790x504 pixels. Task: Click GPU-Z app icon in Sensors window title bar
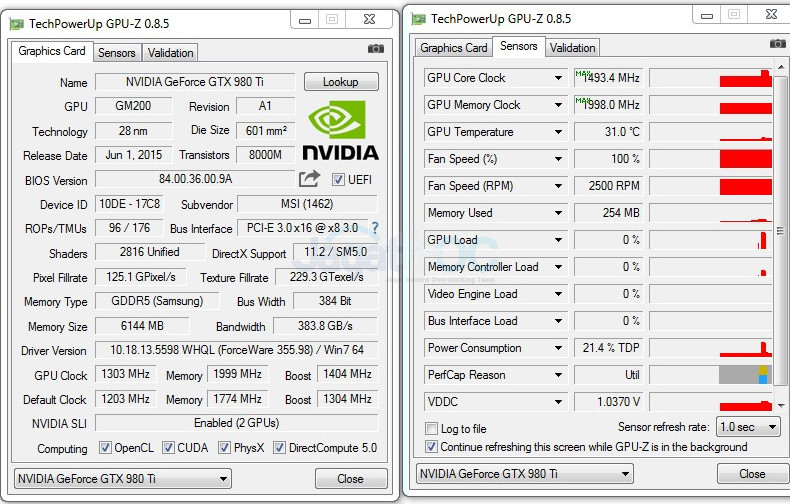tap(419, 19)
